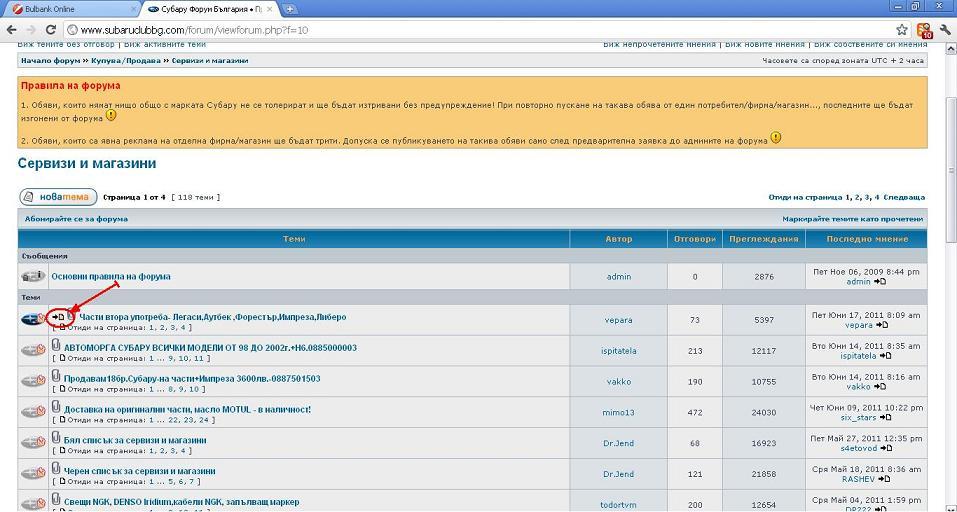
Task: Click the locked announcement icon for Основни правила
Action: tap(33, 276)
